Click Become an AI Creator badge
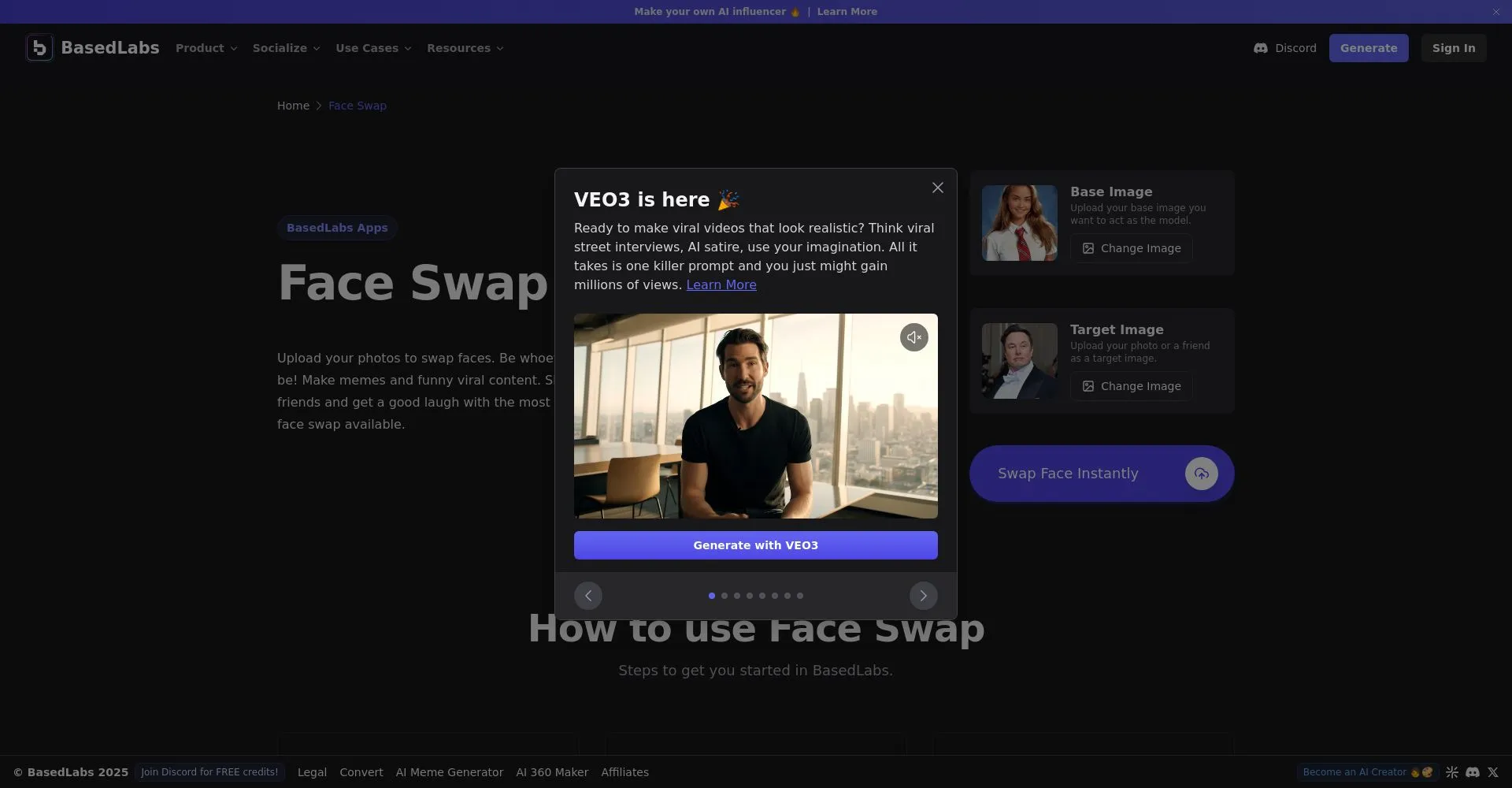The height and width of the screenshot is (788, 1512). coord(1368,772)
